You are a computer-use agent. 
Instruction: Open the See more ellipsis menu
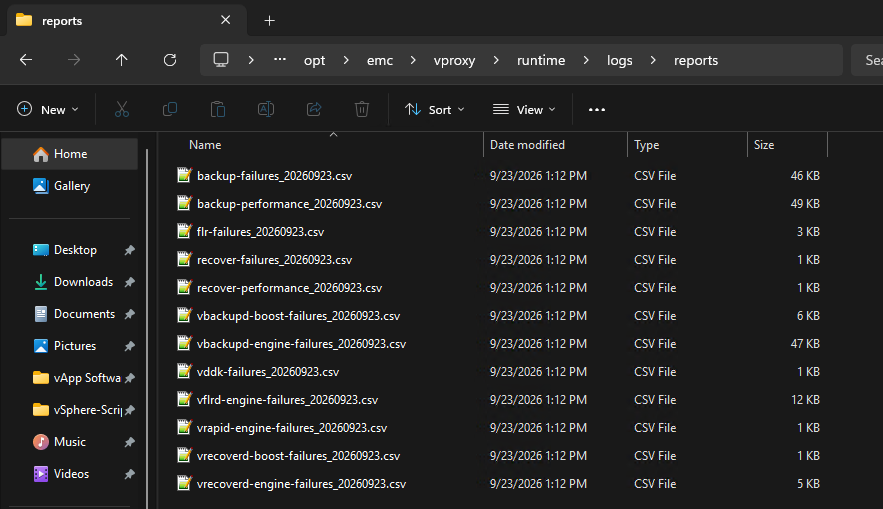[597, 109]
